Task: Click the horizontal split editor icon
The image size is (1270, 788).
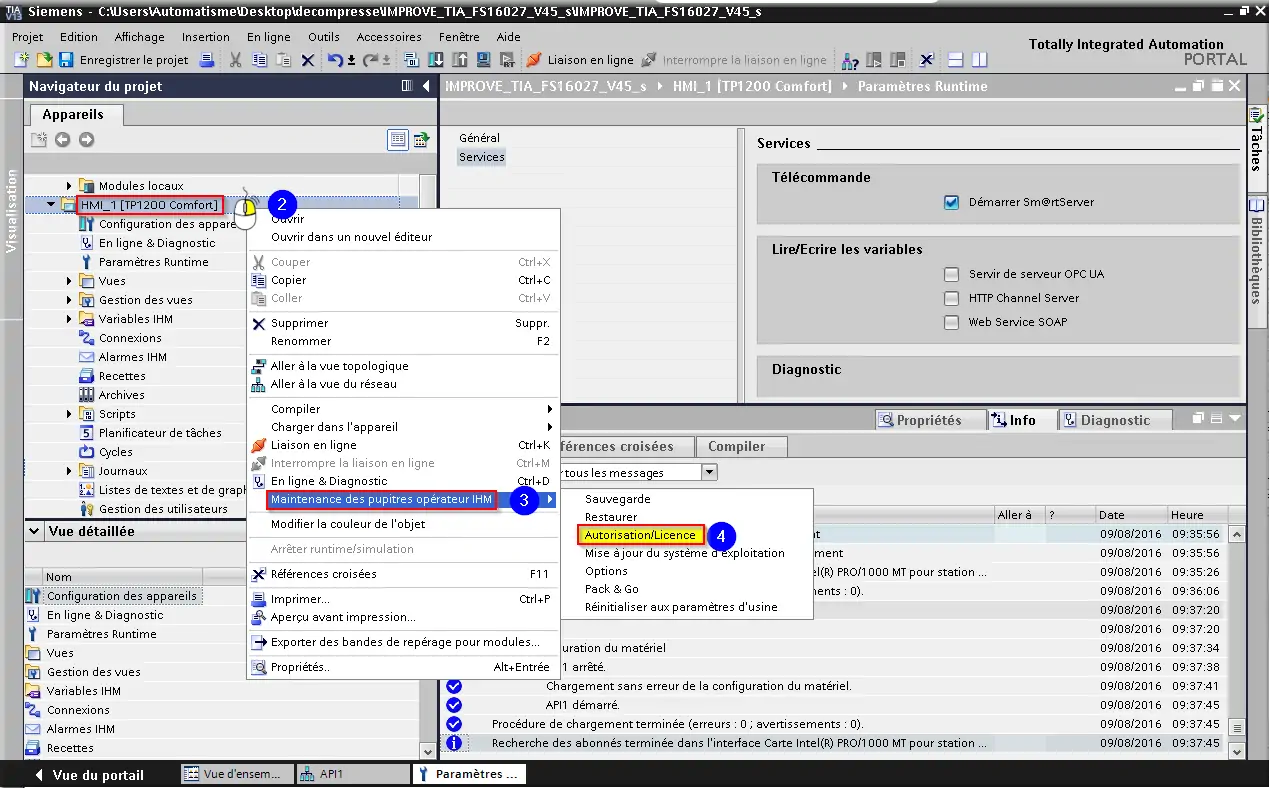Action: click(x=956, y=60)
